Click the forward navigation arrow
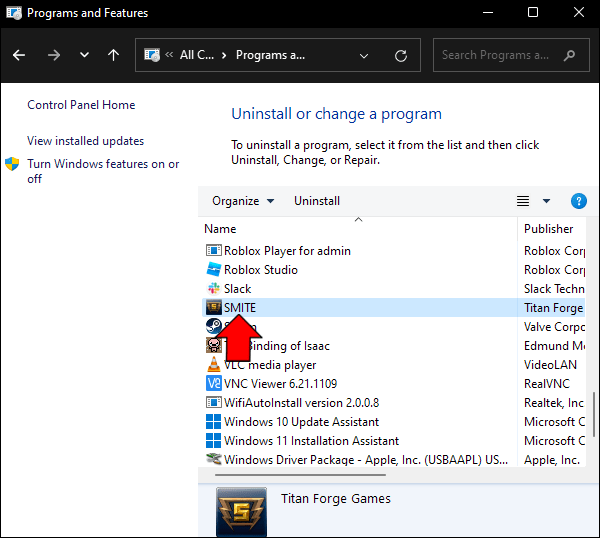The width and height of the screenshot is (600, 538). 54,55
